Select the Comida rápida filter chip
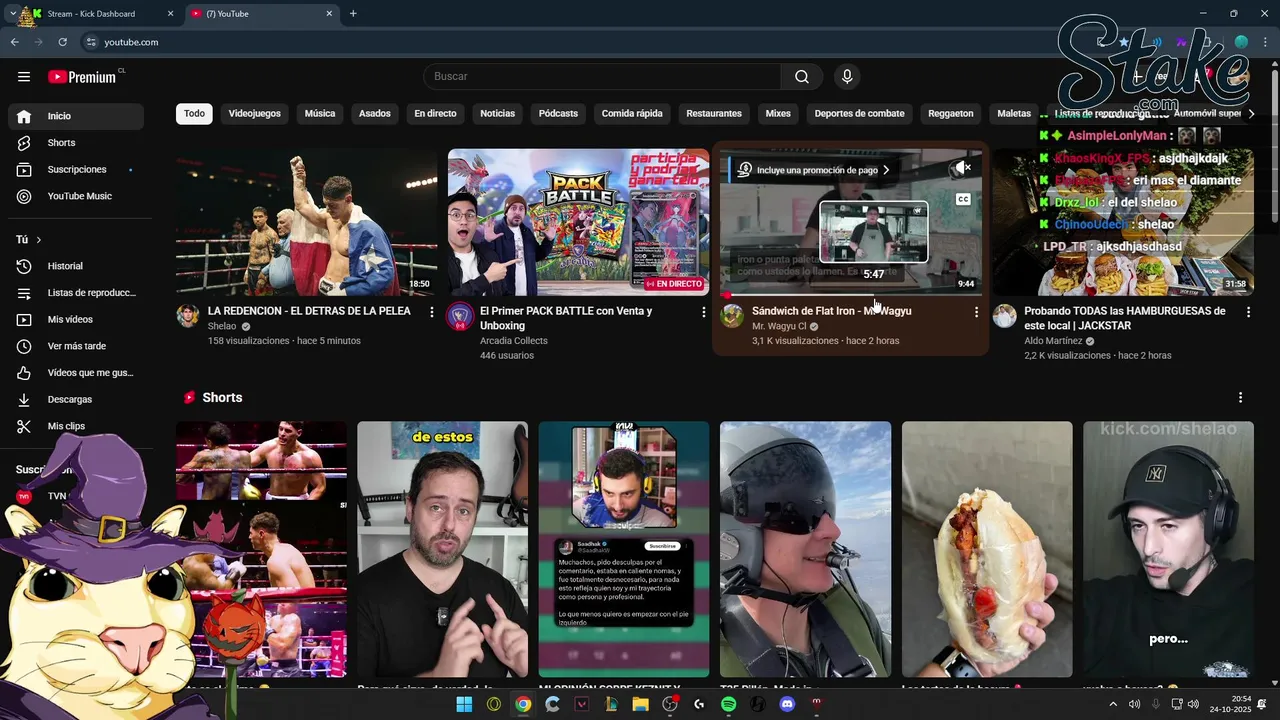Viewport: 1280px width, 720px height. (x=632, y=113)
